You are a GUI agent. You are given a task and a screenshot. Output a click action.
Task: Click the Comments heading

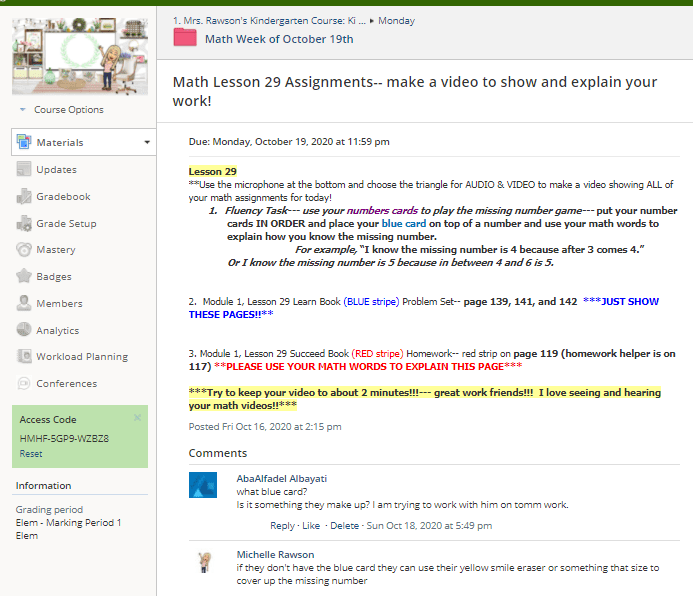point(218,453)
